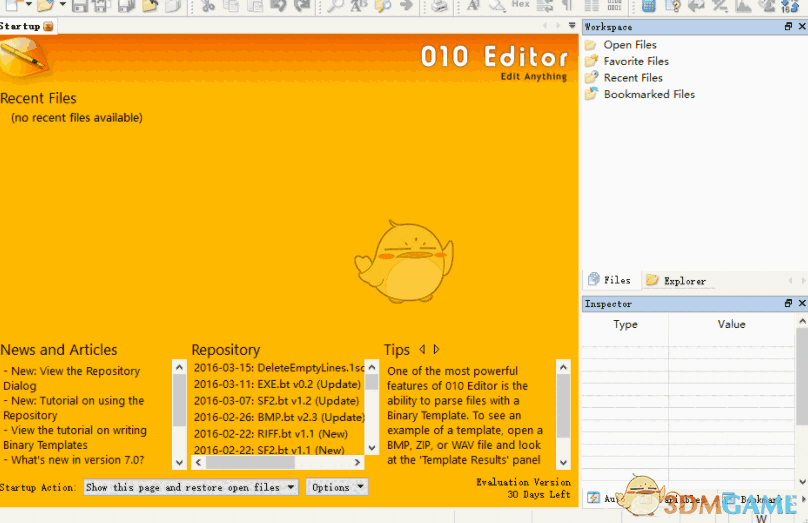Screen dimensions: 808x523
Task: Click the Find magnifying glass icon
Action: click(x=335, y=6)
